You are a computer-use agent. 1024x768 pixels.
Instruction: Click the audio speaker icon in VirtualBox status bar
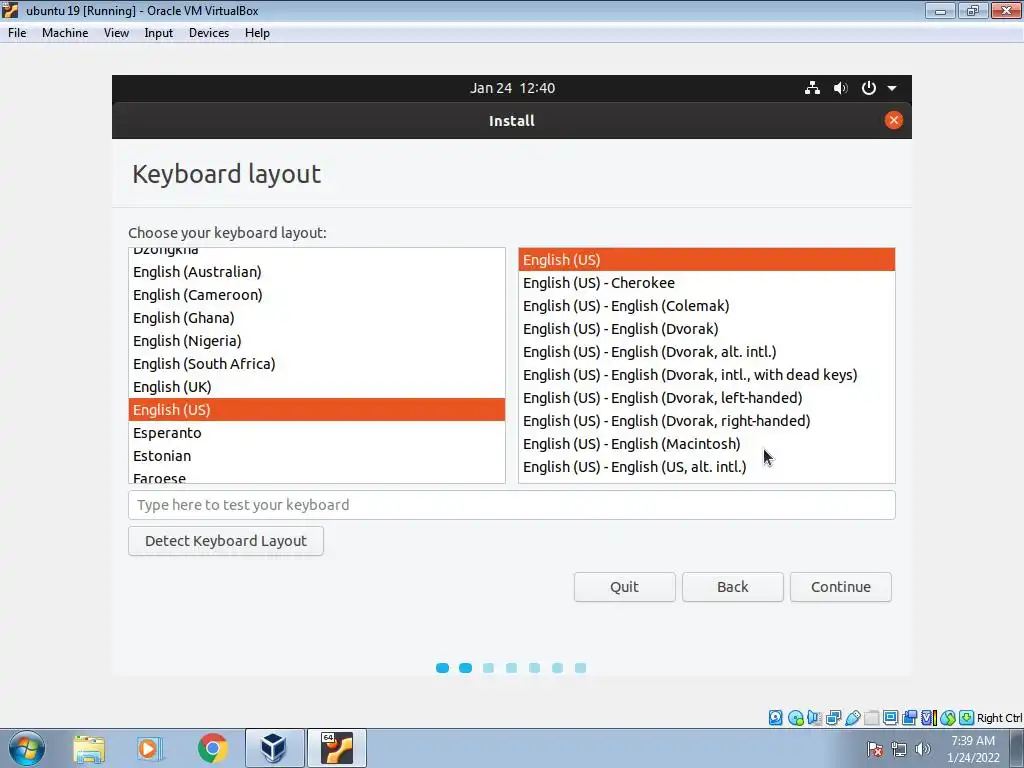coord(814,718)
